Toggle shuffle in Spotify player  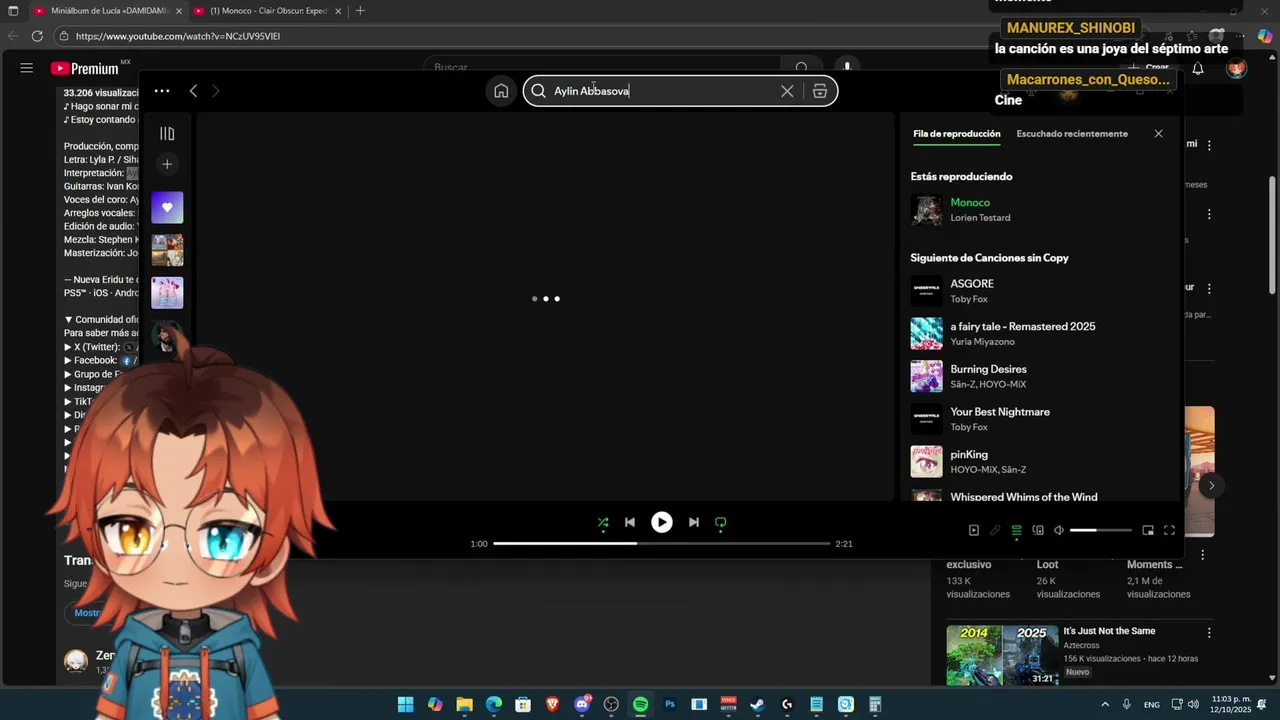603,522
